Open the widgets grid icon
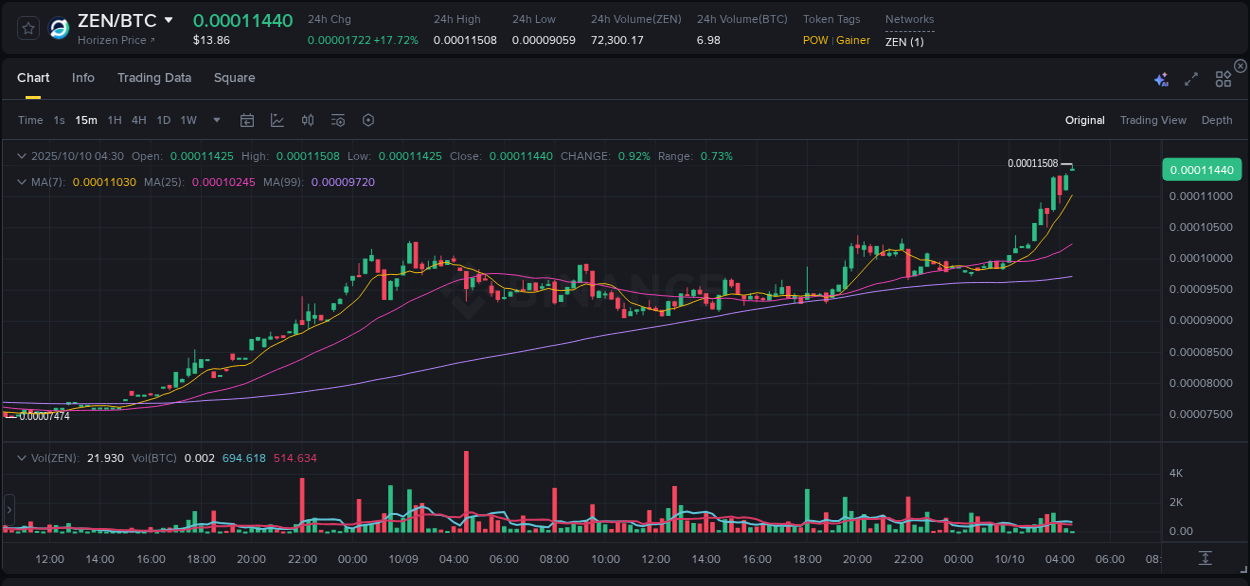 [x=1222, y=78]
